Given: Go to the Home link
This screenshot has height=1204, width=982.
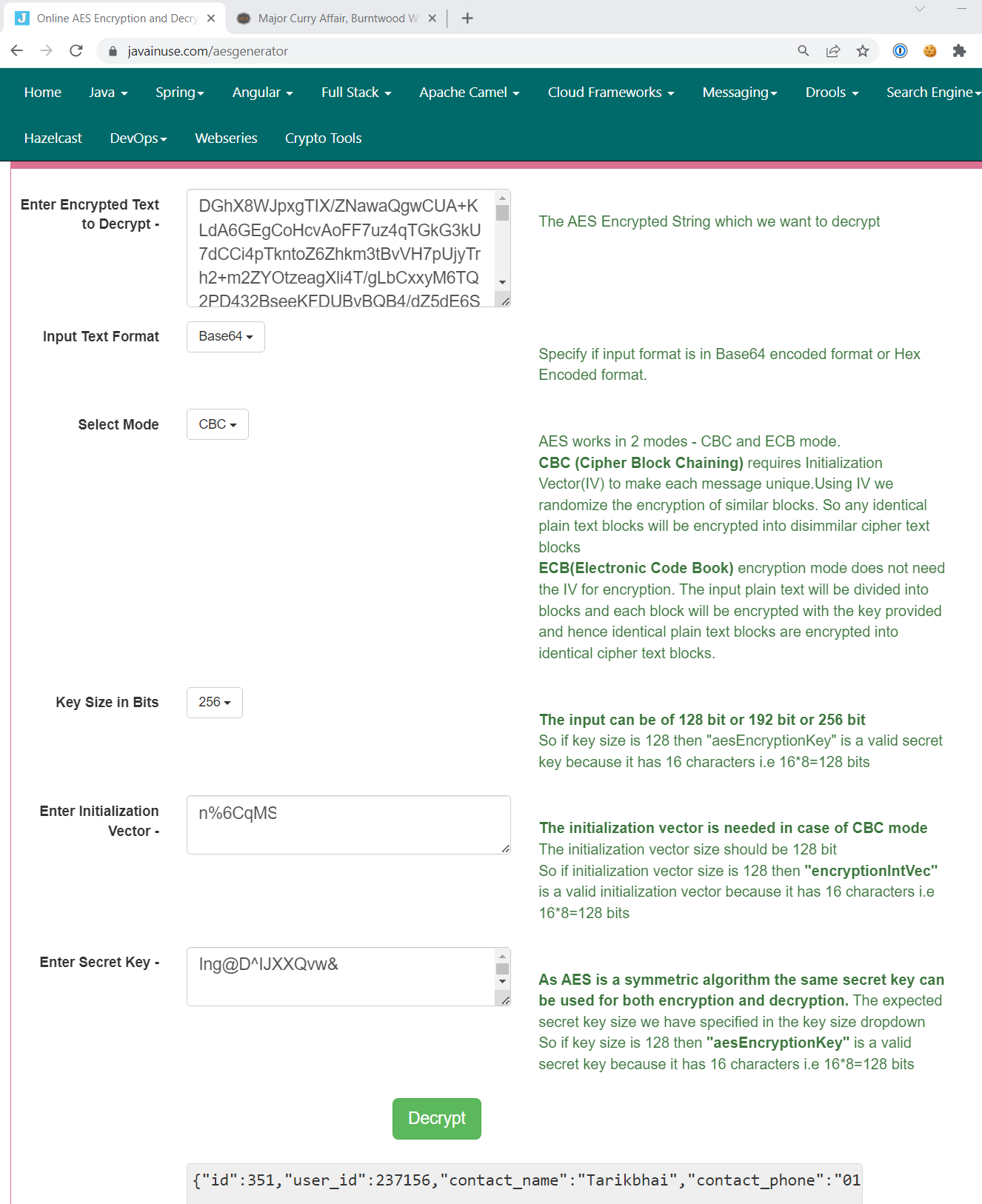Looking at the screenshot, I should pyautogui.click(x=42, y=93).
